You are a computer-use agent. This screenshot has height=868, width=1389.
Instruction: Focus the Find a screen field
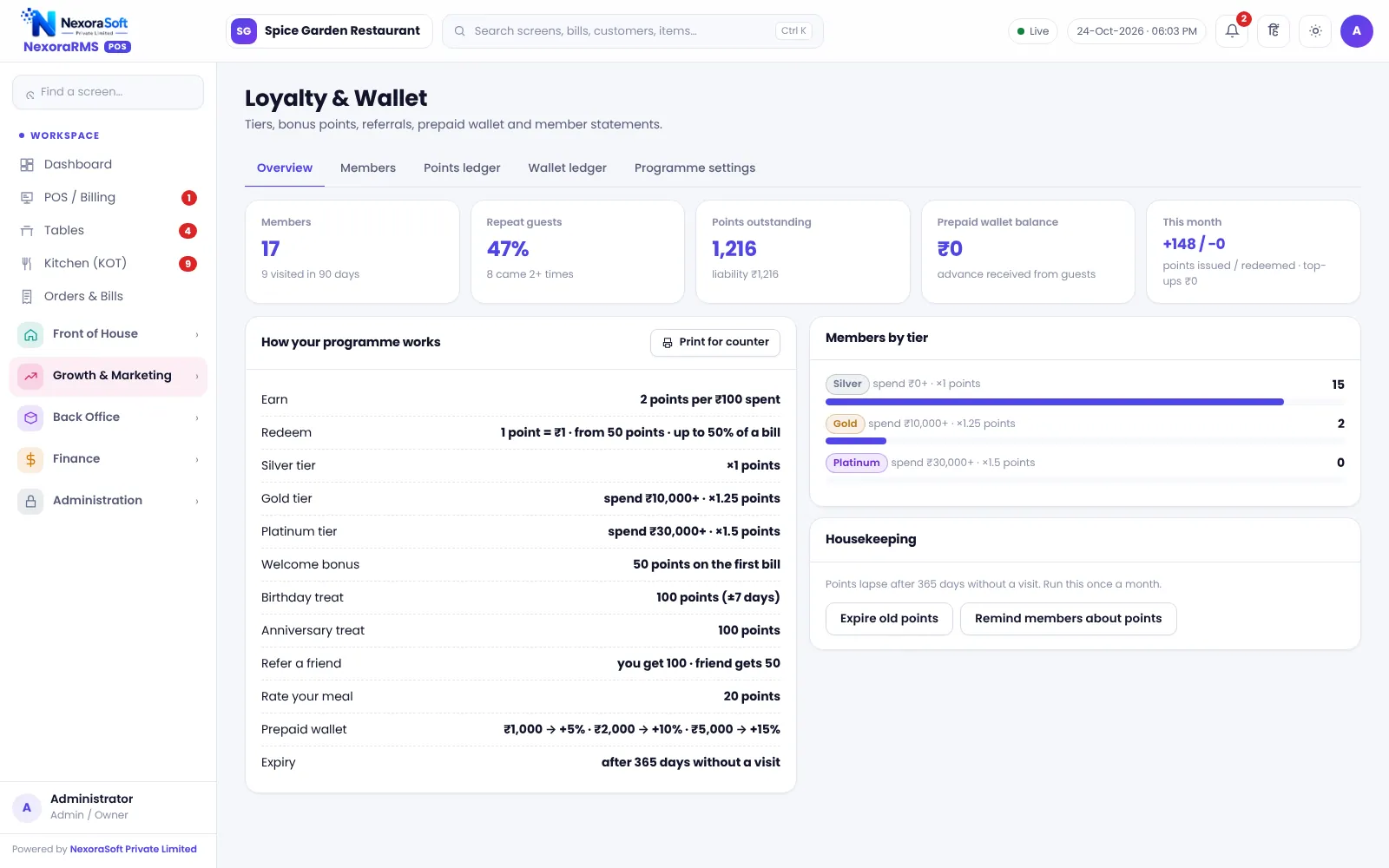pyautogui.click(x=109, y=92)
